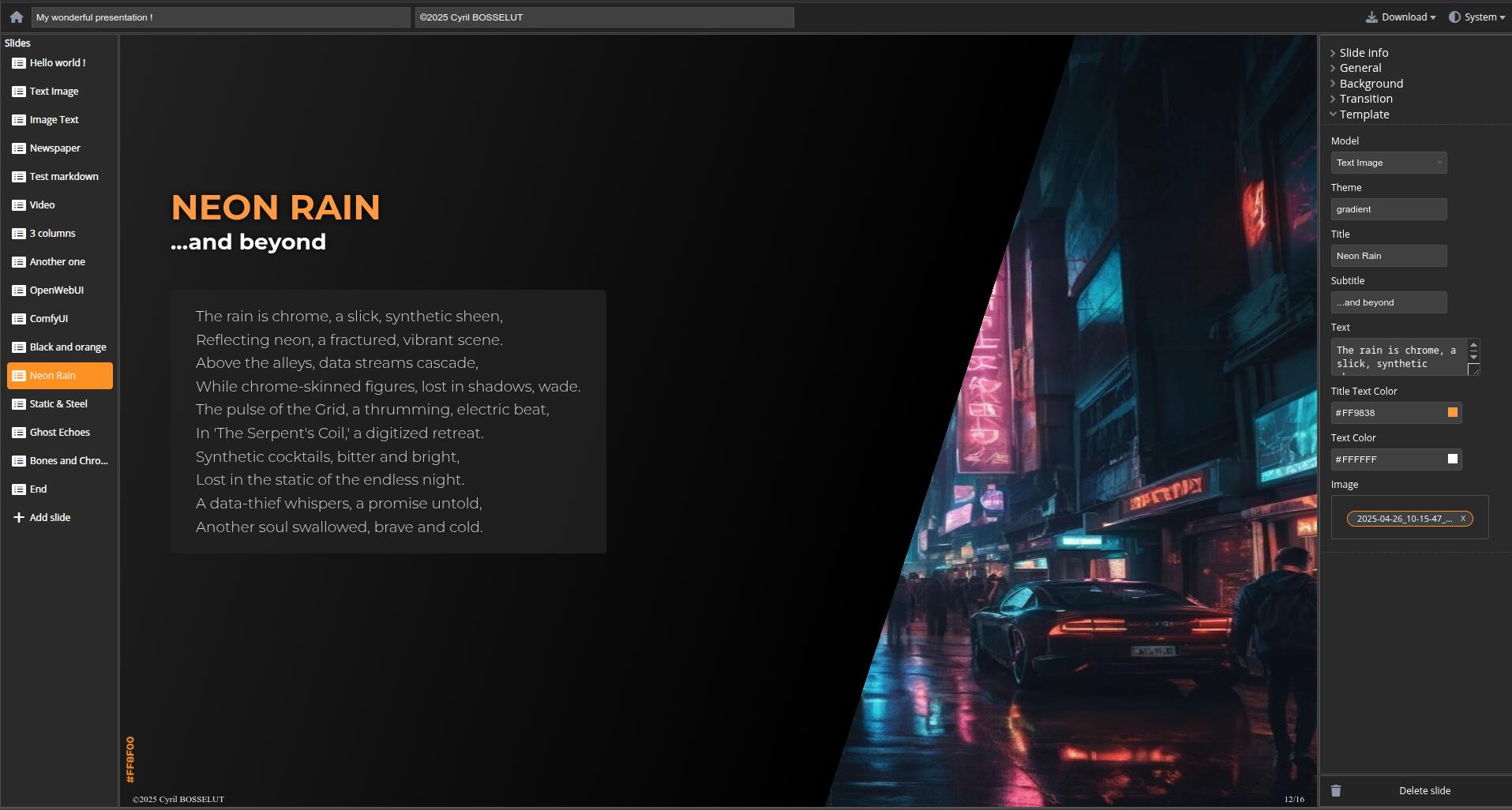The width and height of the screenshot is (1512, 810).
Task: Click the Subtitle input field
Action: 1388,302
